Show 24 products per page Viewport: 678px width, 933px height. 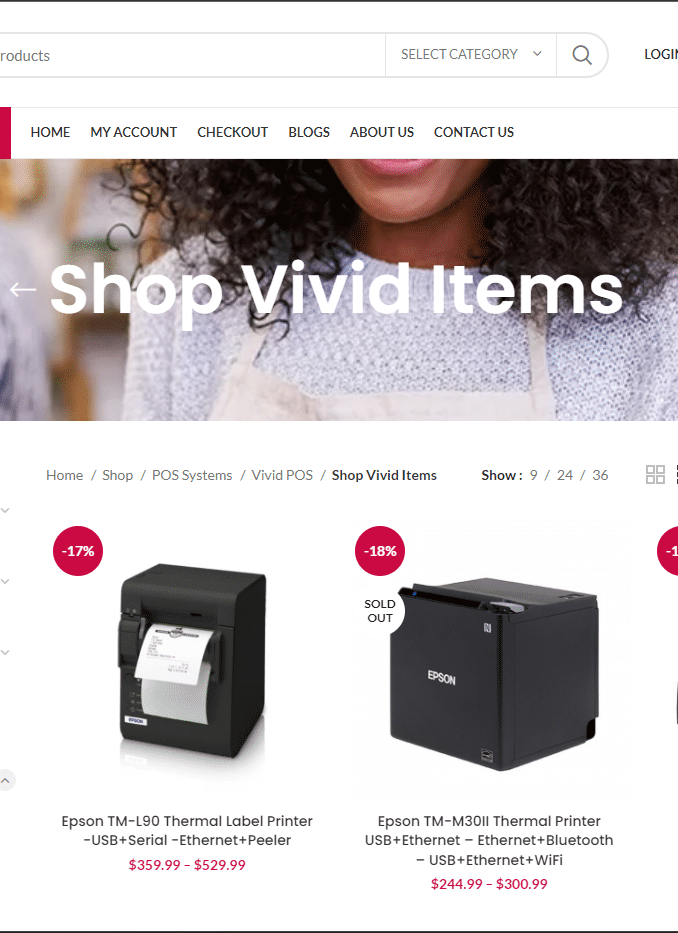[565, 475]
